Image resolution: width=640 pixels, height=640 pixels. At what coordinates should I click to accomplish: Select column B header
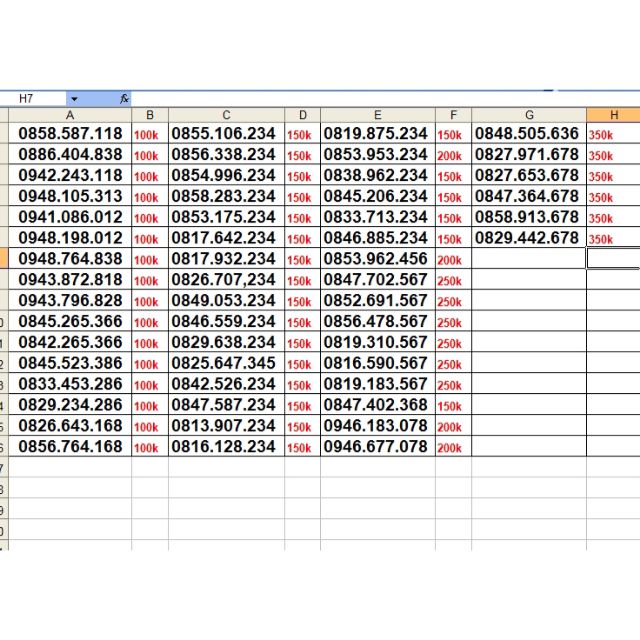point(149,115)
